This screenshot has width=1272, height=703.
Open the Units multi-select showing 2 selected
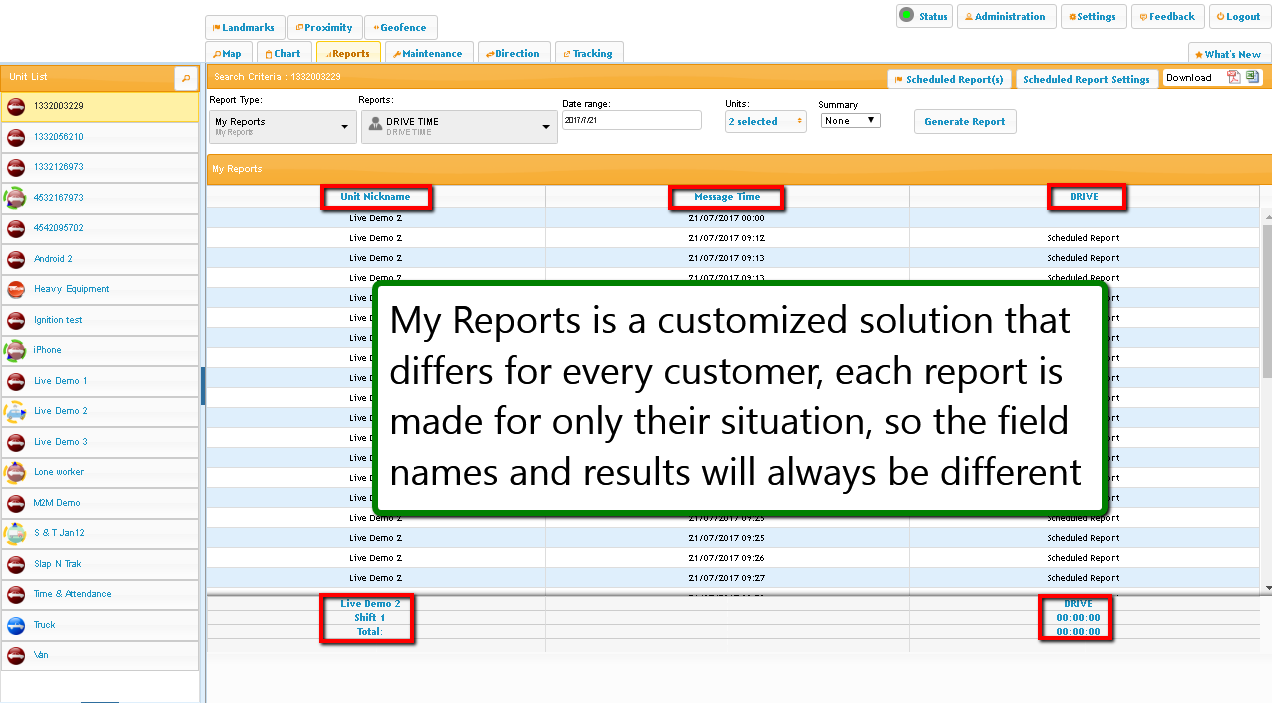pyautogui.click(x=765, y=121)
